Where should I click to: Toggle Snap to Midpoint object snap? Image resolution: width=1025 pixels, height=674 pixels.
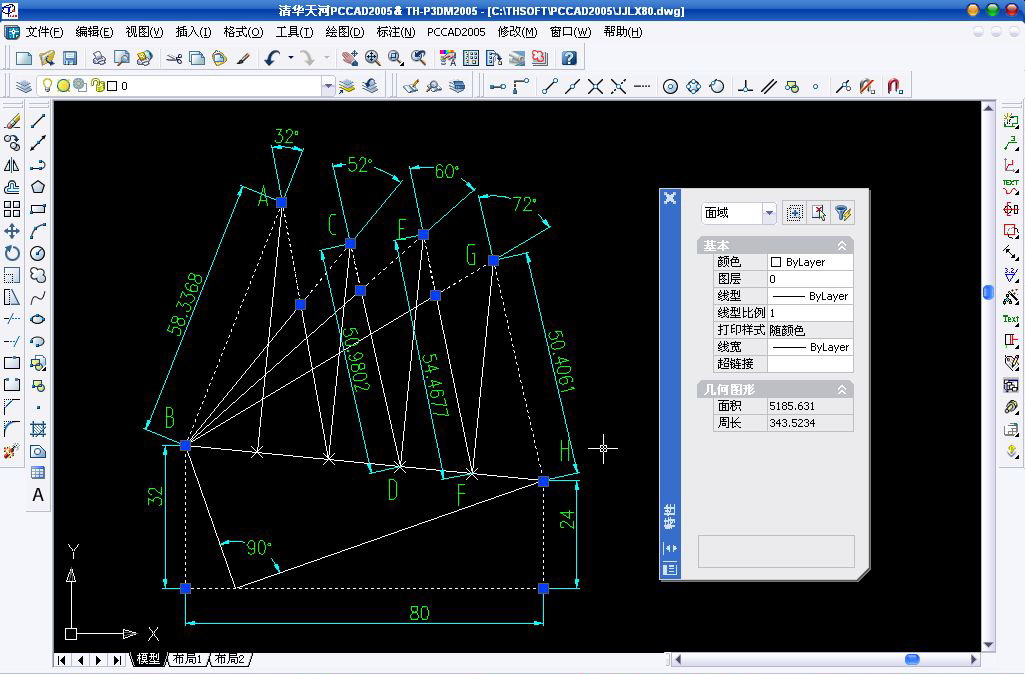point(572,86)
